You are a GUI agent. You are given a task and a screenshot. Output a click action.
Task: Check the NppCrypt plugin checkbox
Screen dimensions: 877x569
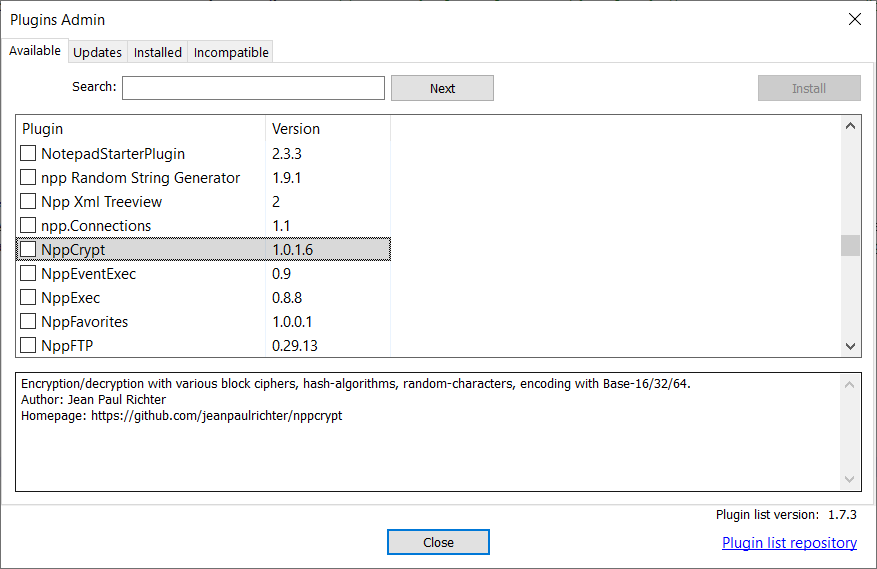tap(28, 249)
